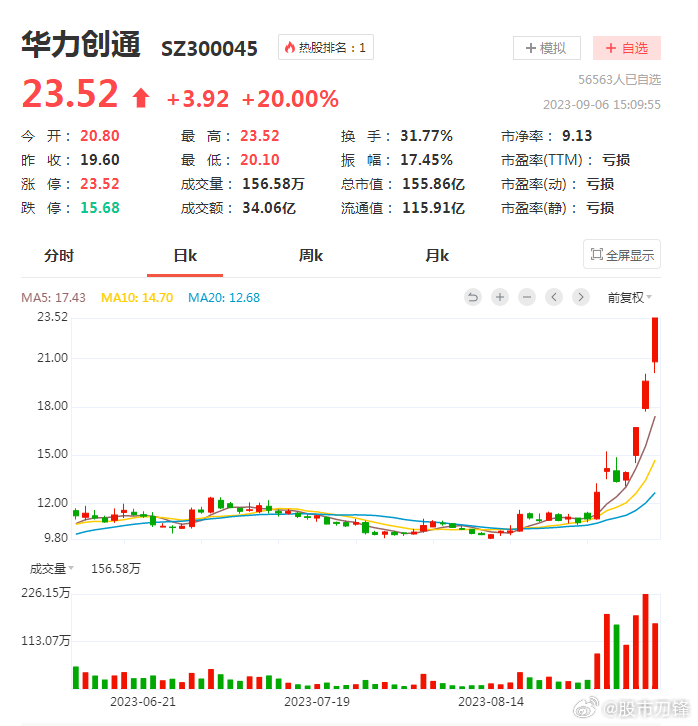Click the current price 23.52
Image resolution: width=698 pixels, height=726 pixels.
pos(70,94)
